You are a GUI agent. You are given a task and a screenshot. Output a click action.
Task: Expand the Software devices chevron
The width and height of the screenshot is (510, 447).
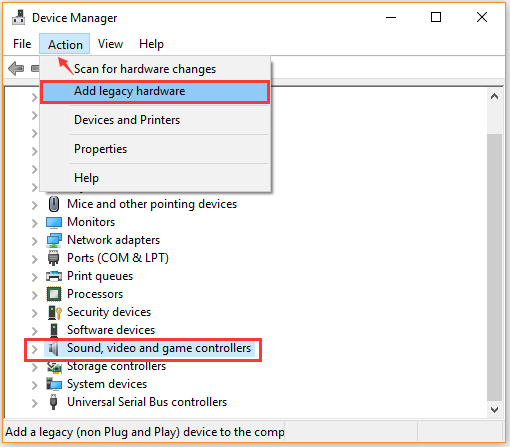coord(34,331)
